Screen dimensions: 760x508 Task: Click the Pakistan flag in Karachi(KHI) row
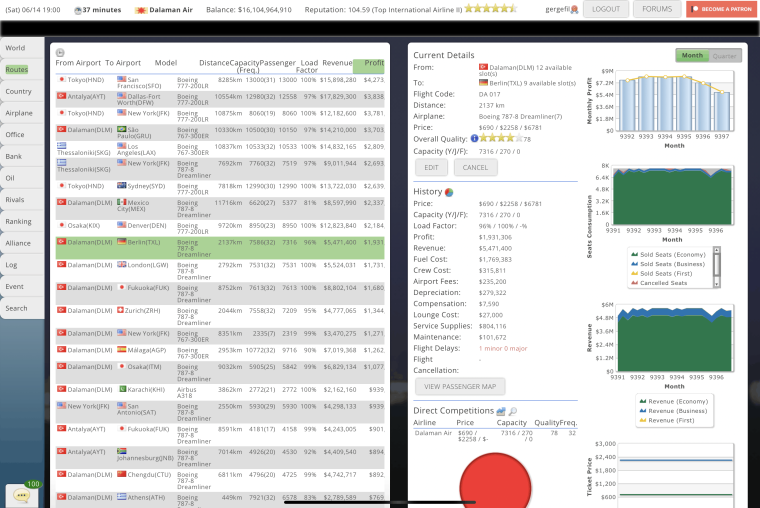coord(123,389)
